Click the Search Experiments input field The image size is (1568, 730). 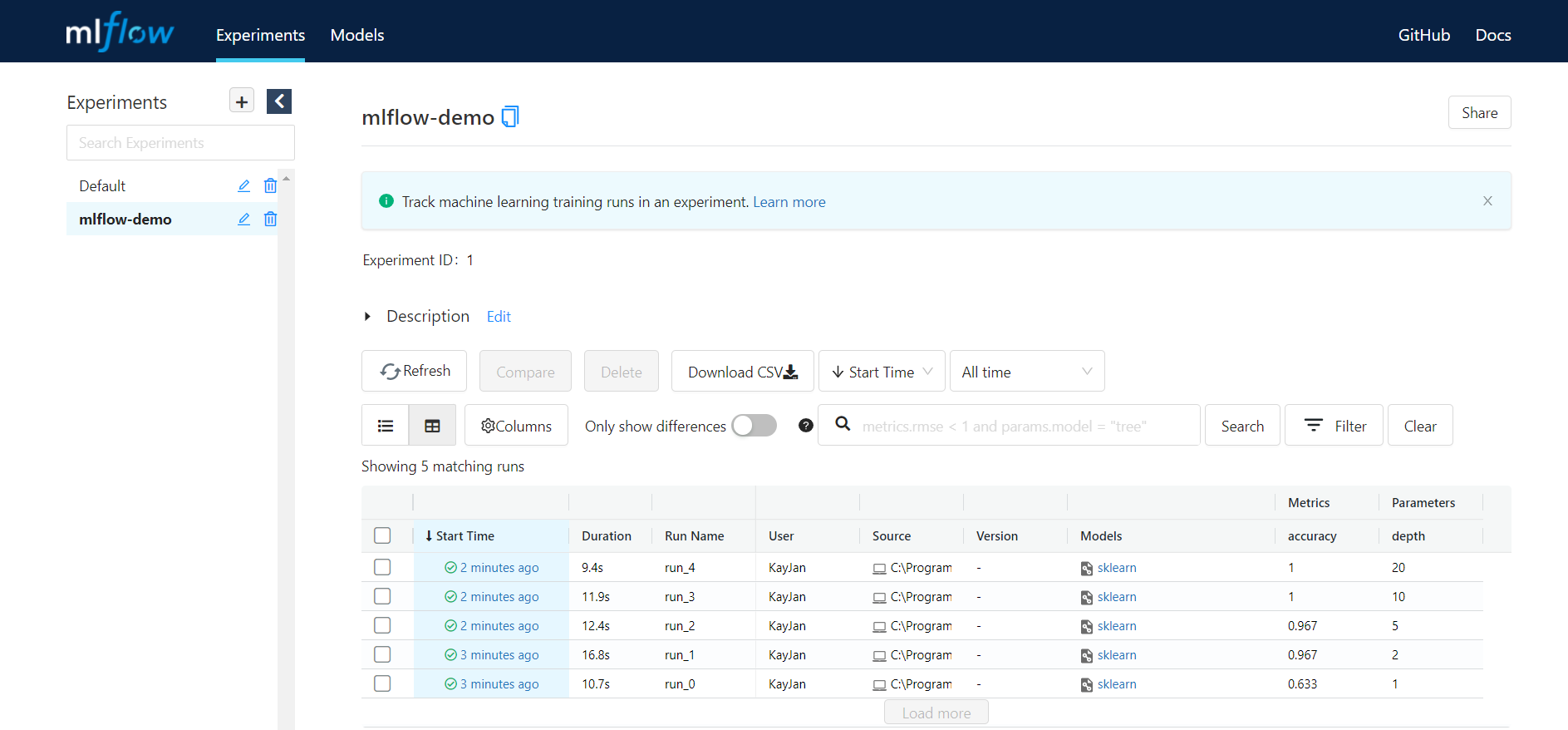click(x=180, y=143)
